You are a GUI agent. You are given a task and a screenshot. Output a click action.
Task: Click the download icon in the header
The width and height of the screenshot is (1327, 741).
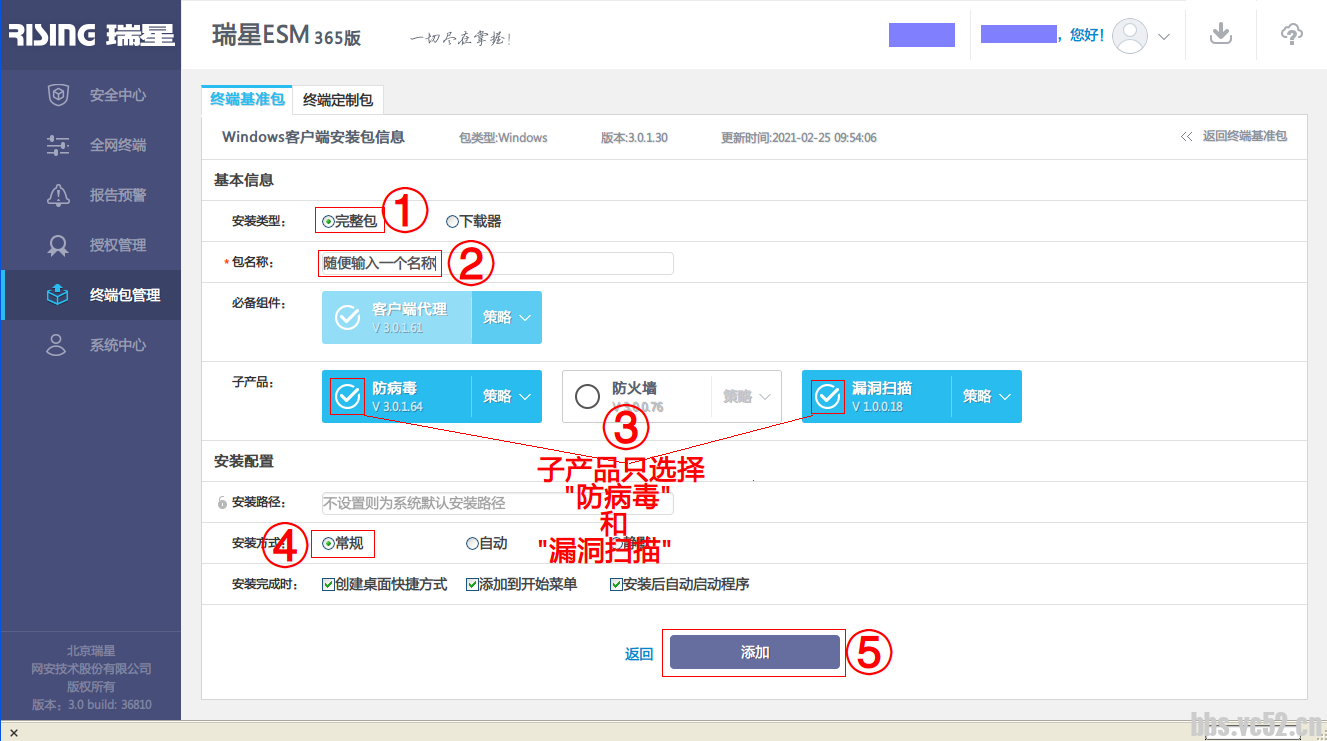1220,34
